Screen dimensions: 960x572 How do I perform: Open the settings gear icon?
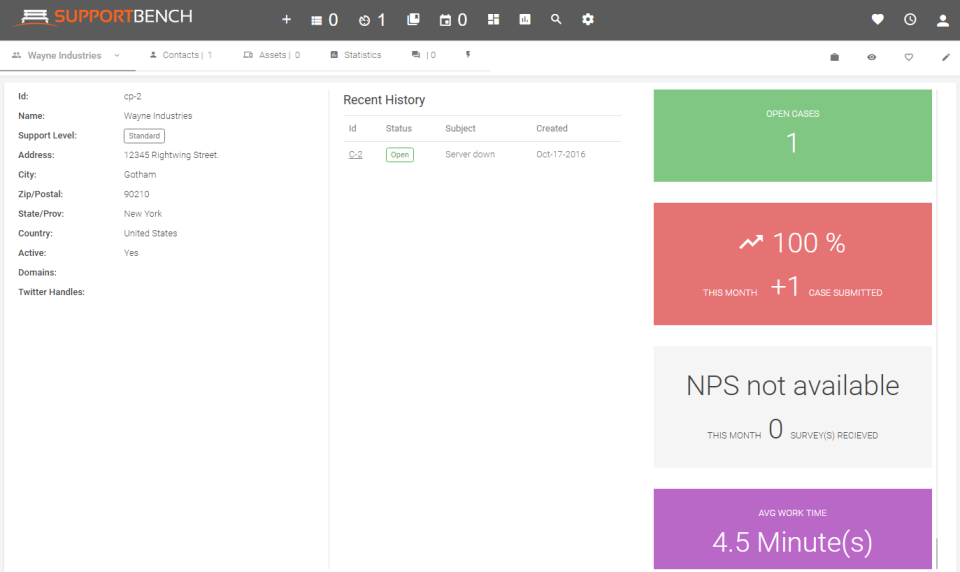pos(588,20)
